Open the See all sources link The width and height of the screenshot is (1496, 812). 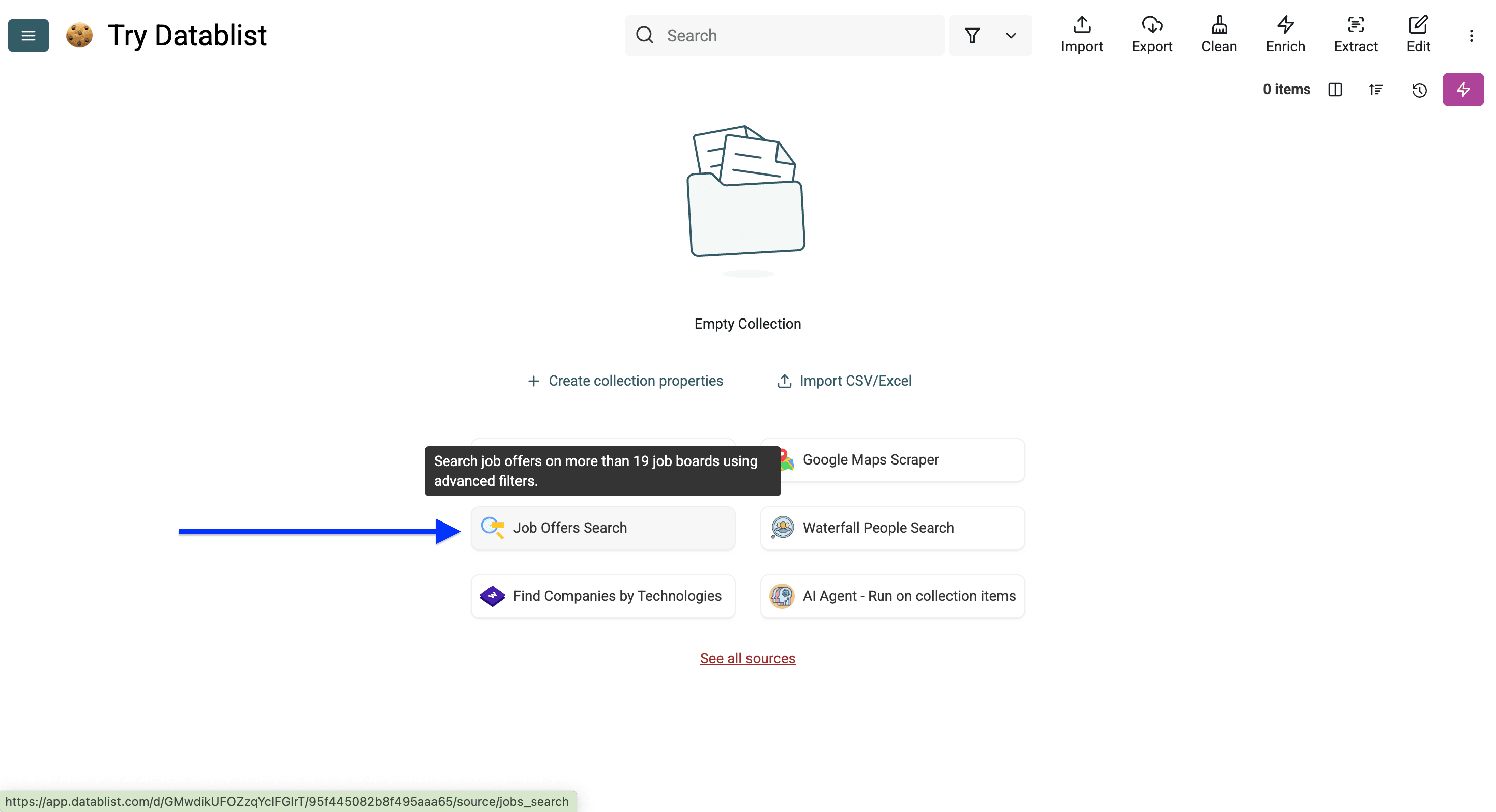point(747,658)
